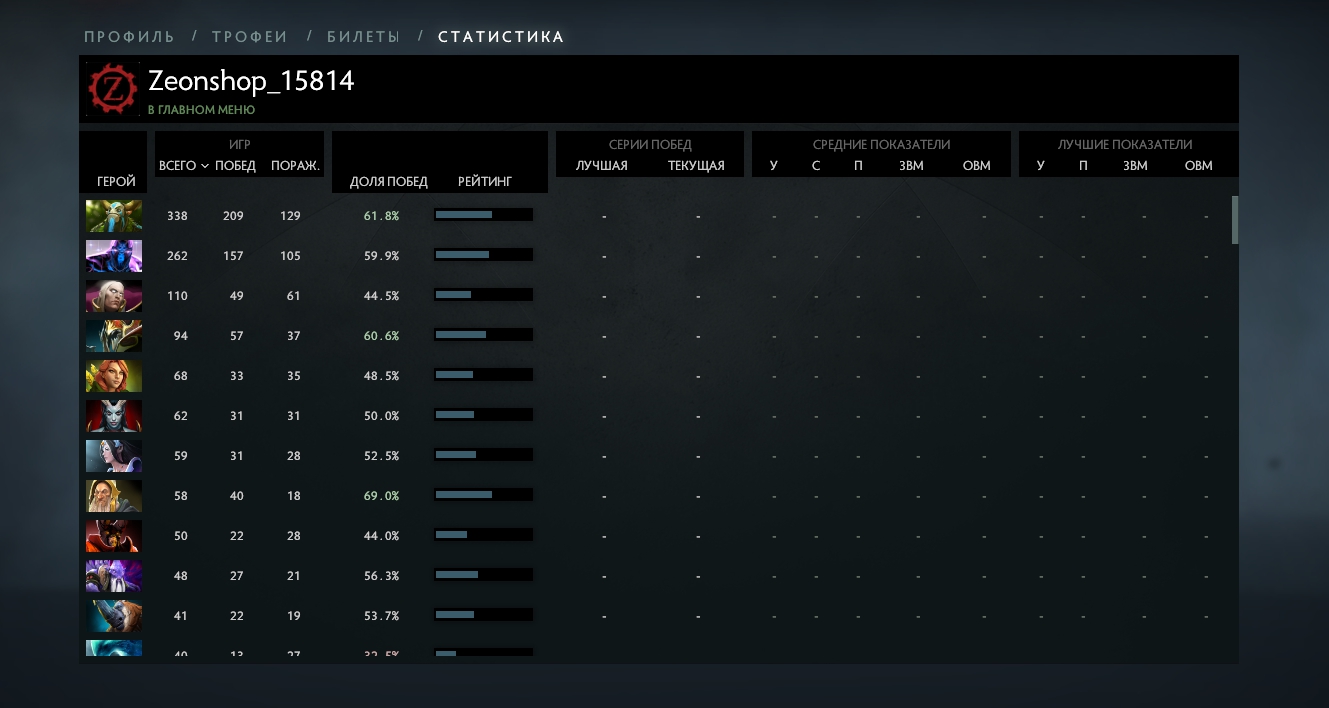The height and width of the screenshot is (708, 1329).
Task: Sort by ЗВМ under СРЕДНИЕ ПОКАЗАТЕЛИ
Action: tap(912, 166)
